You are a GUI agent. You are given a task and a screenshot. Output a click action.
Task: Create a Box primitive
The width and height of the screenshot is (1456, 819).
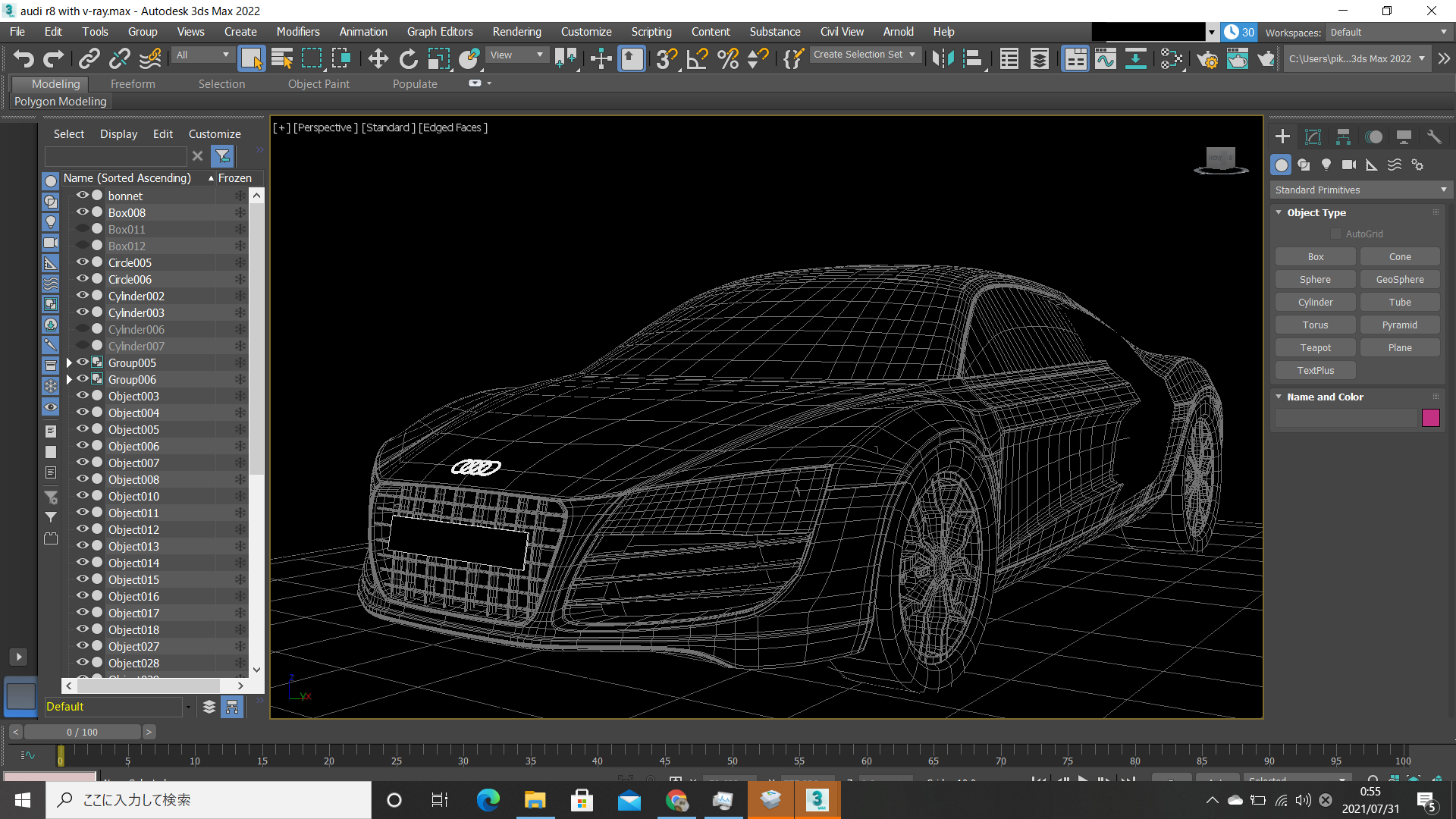[1315, 257]
